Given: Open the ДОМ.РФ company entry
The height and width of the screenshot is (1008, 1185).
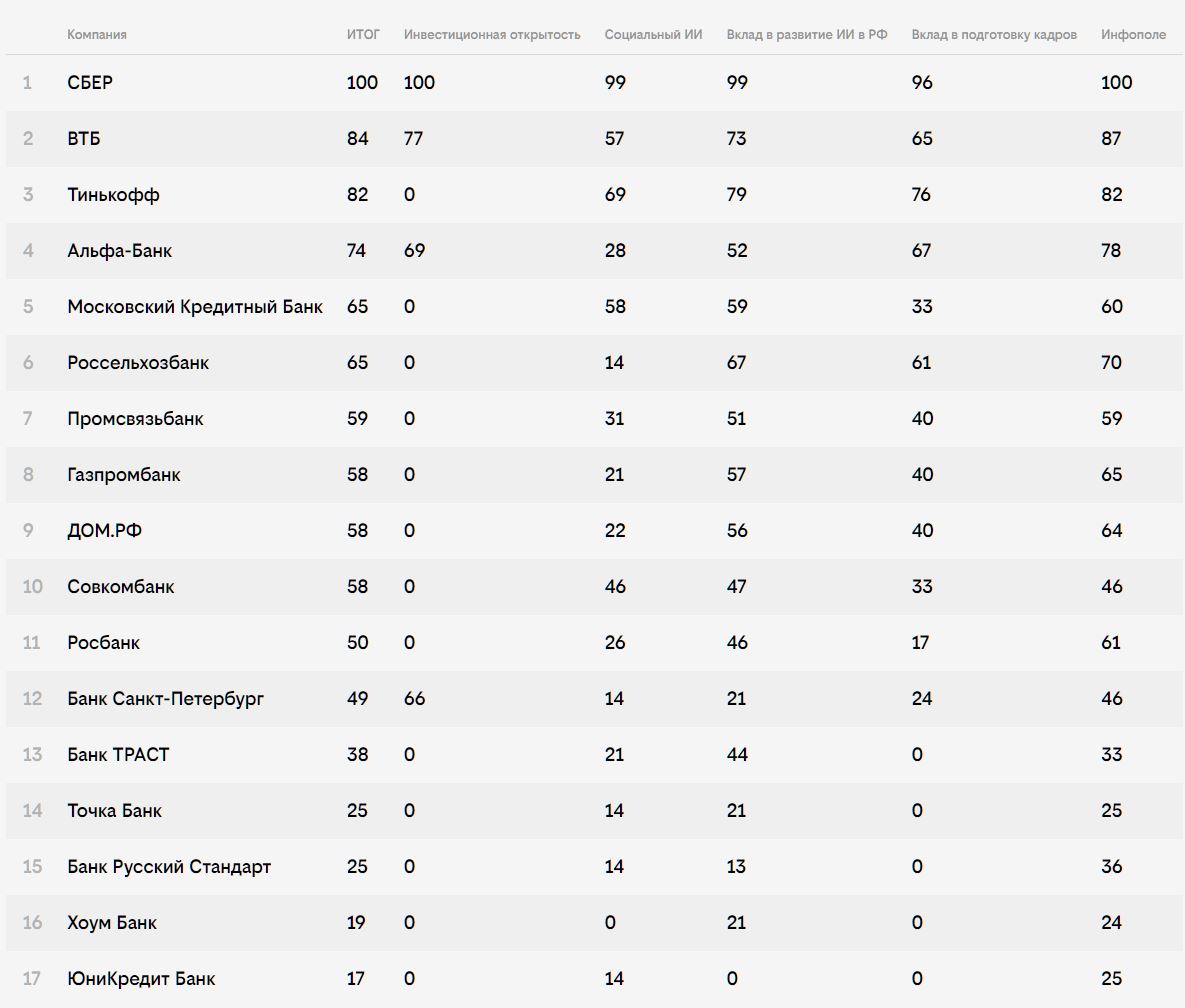Looking at the screenshot, I should point(104,530).
